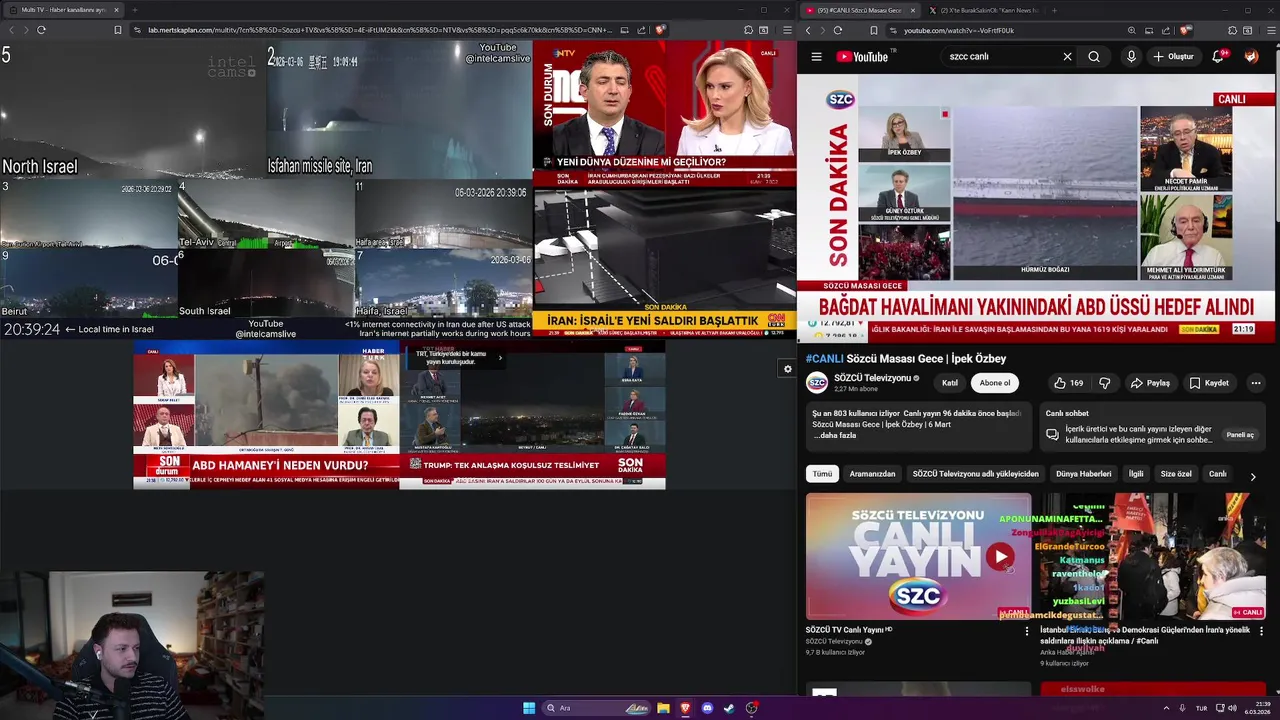Click the CNN Türk stream tile in Multi TV

coord(664,261)
